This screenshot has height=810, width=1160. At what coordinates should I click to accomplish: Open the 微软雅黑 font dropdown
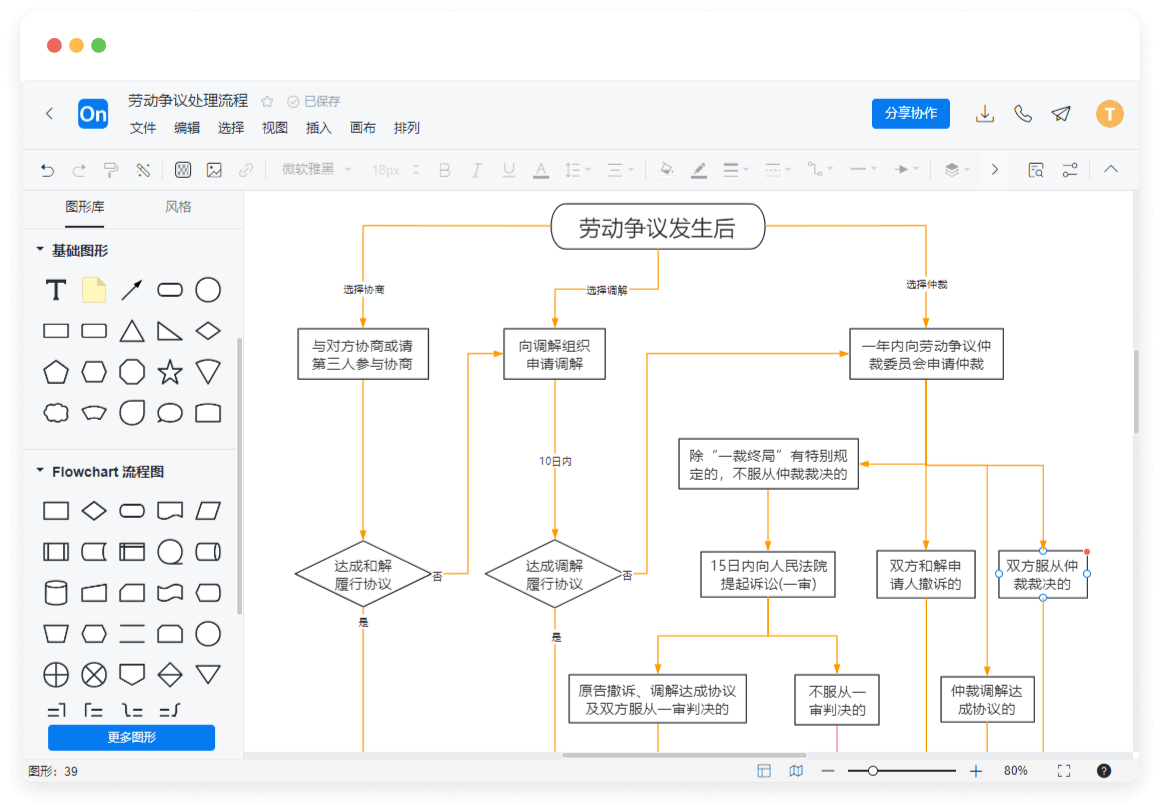point(316,170)
